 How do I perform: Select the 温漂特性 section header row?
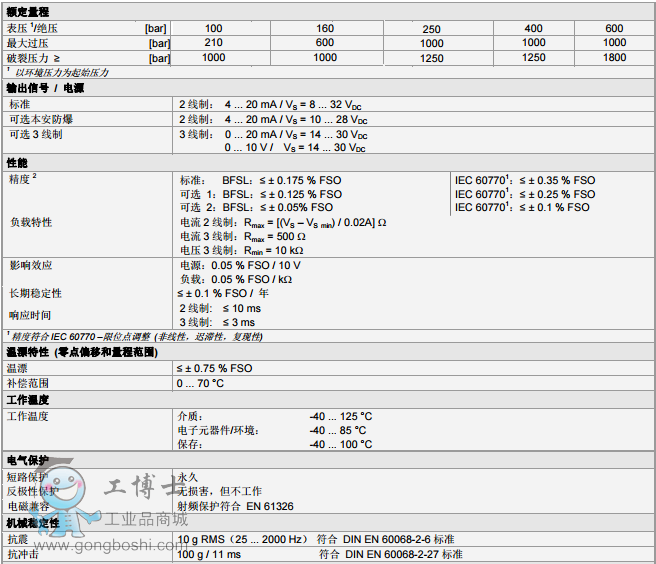click(82, 353)
